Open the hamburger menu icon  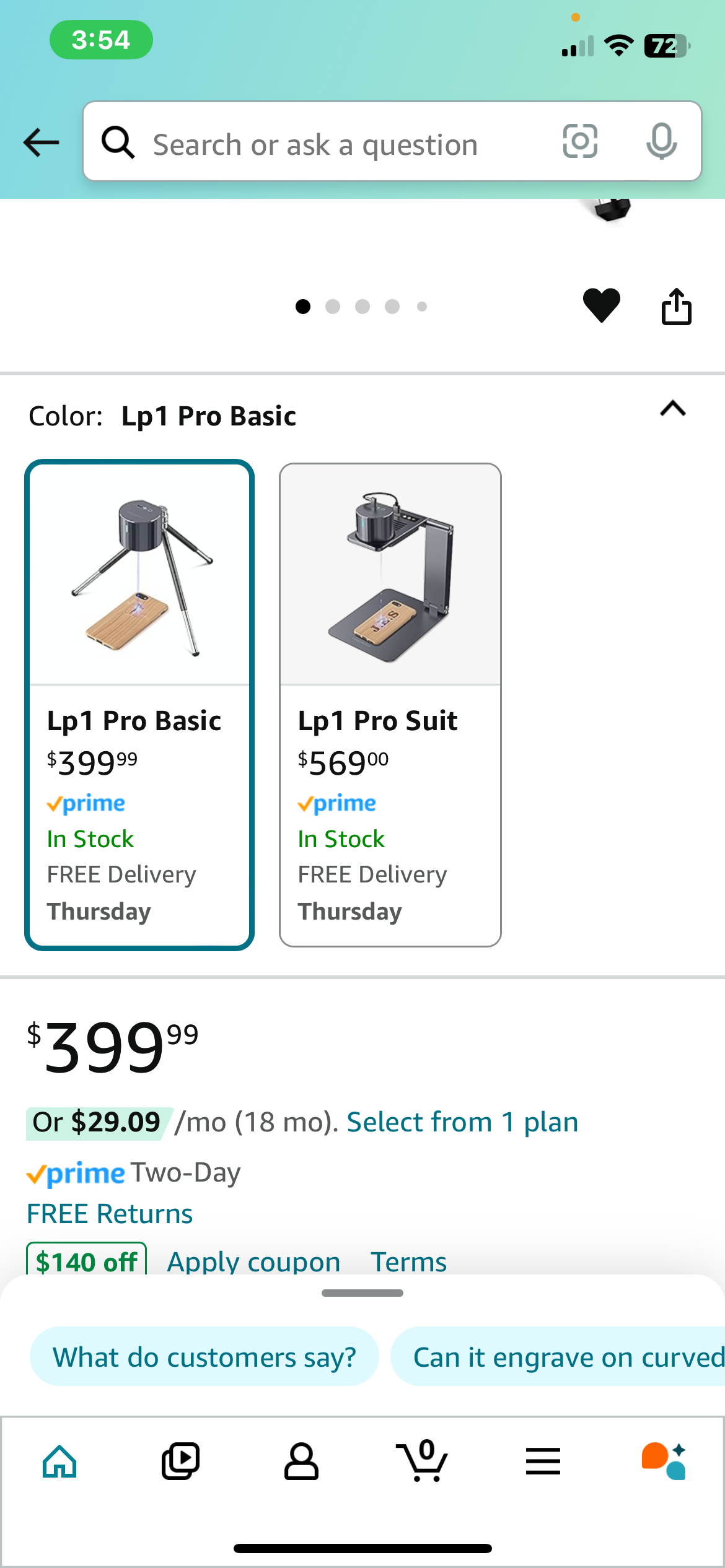(x=543, y=1461)
